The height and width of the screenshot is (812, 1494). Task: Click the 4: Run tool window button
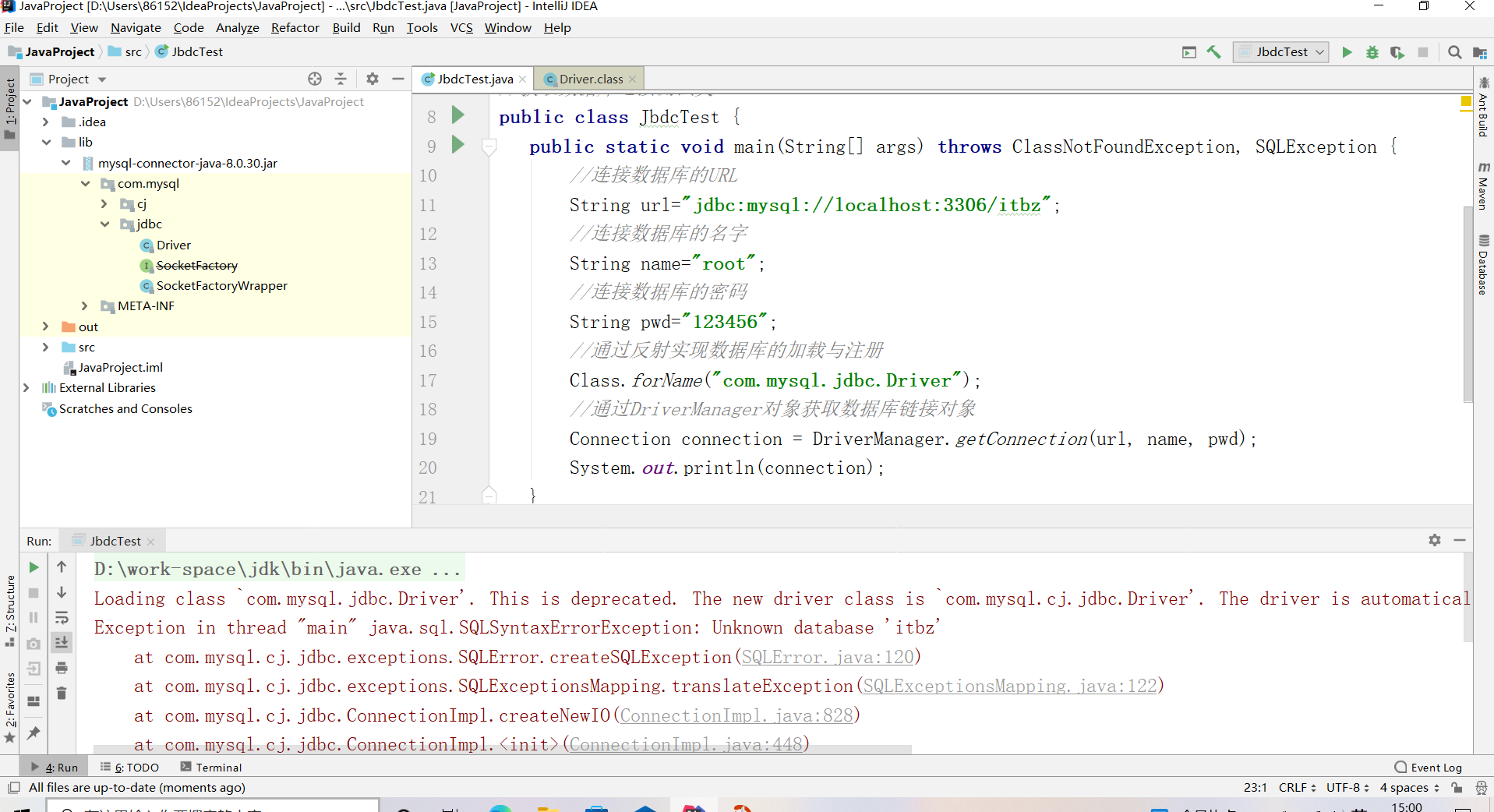pos(55,767)
